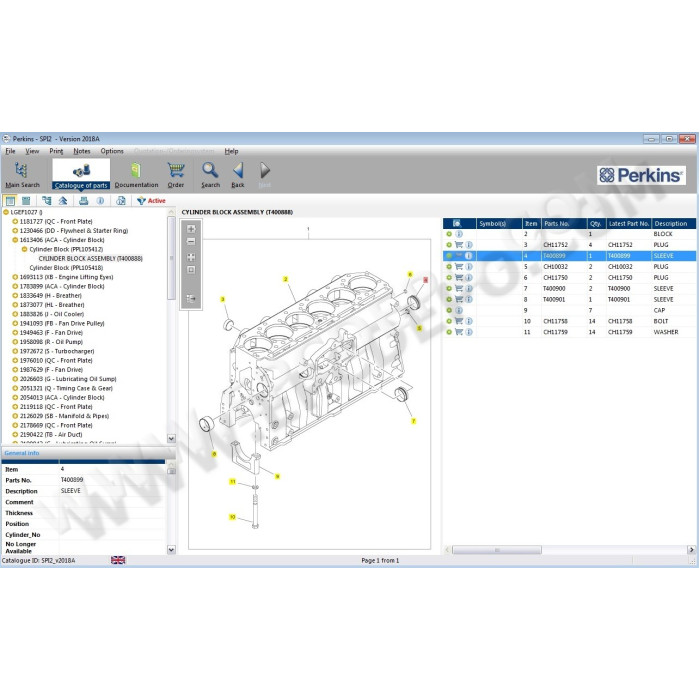This screenshot has height=700, width=700.
Task: Open the Main Search toolbar icon
Action: click(21, 175)
